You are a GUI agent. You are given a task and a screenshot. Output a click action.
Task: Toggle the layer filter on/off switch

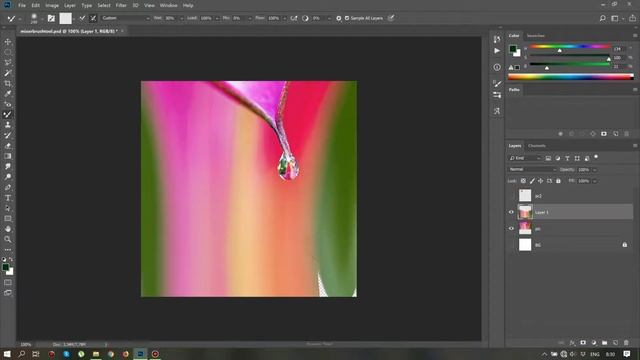click(x=596, y=157)
